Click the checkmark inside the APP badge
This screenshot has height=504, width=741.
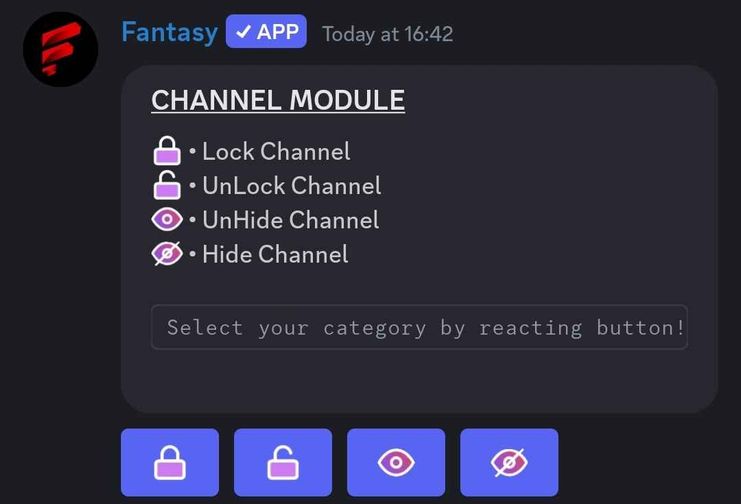[243, 32]
